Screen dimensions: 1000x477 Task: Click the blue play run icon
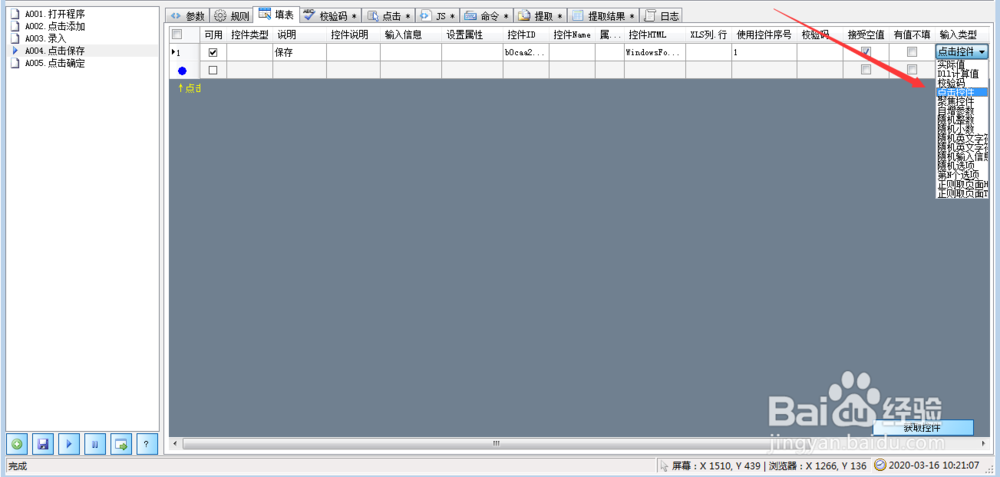click(x=69, y=444)
